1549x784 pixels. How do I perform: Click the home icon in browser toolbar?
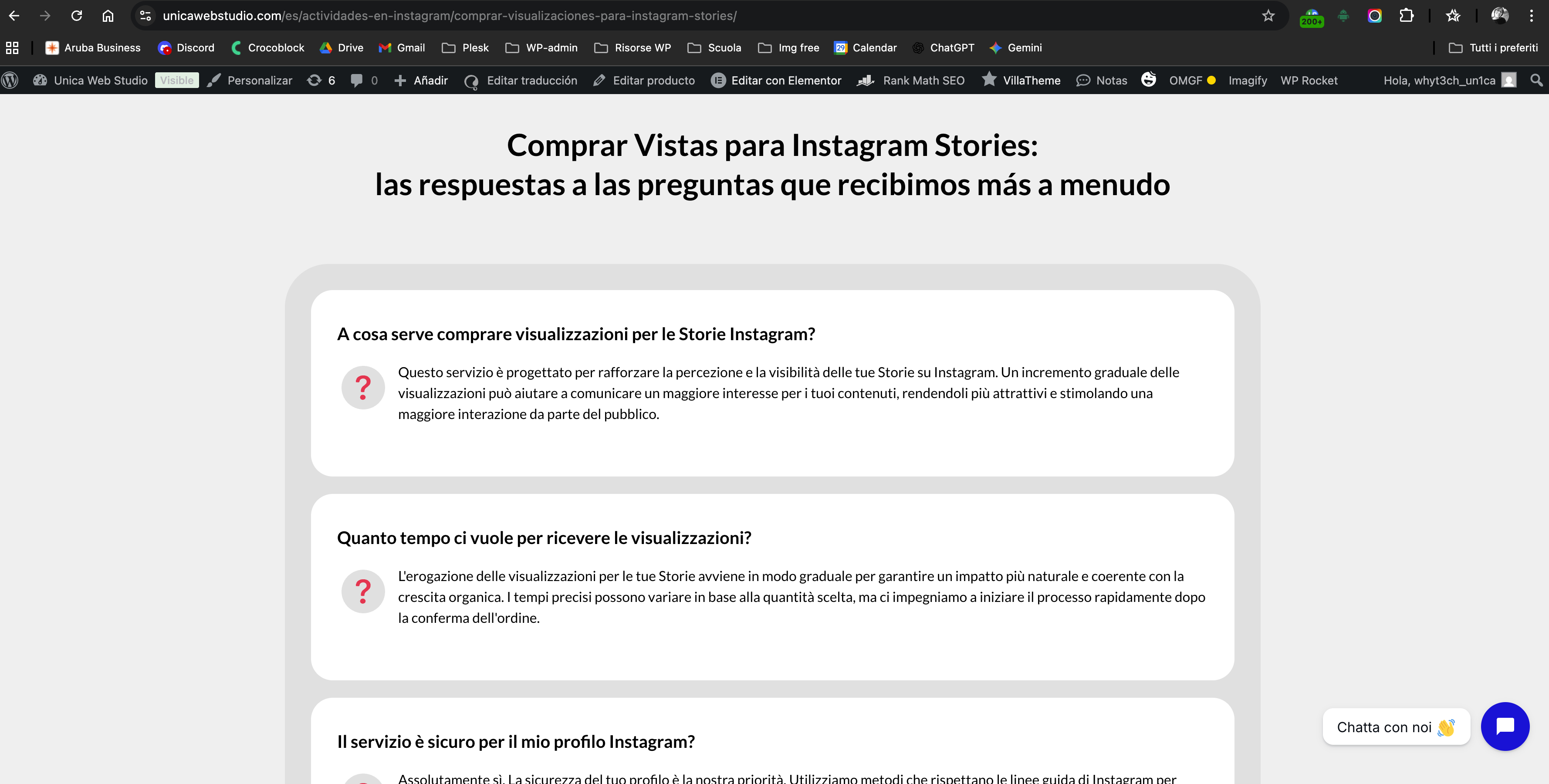click(108, 16)
